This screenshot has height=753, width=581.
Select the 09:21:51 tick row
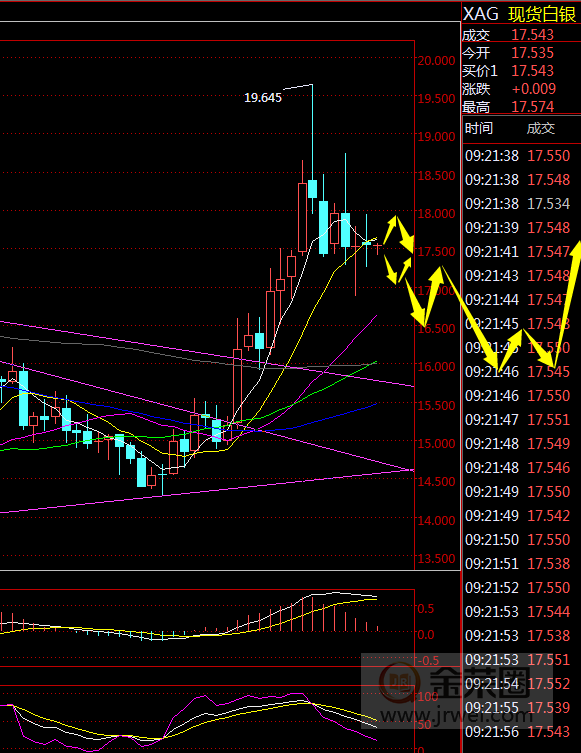point(518,564)
